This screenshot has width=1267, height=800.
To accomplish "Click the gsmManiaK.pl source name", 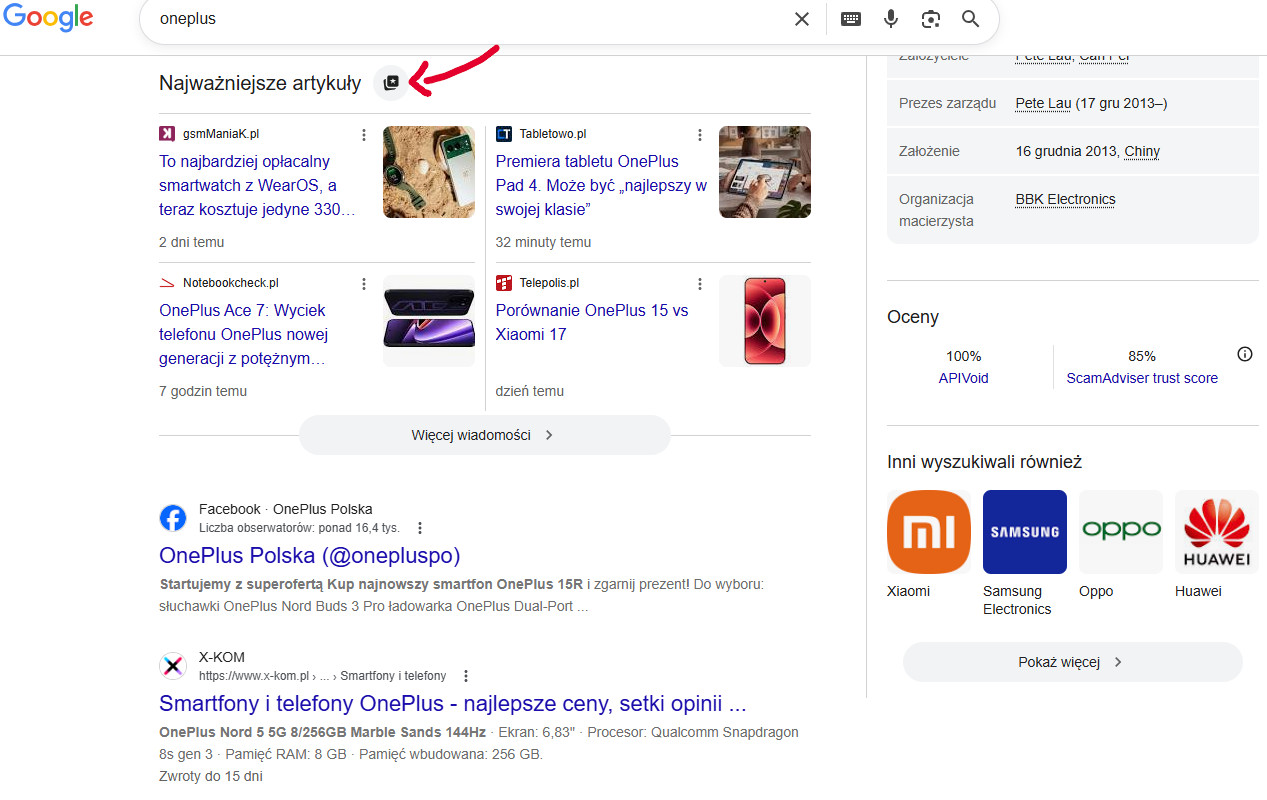I will coord(221,134).
